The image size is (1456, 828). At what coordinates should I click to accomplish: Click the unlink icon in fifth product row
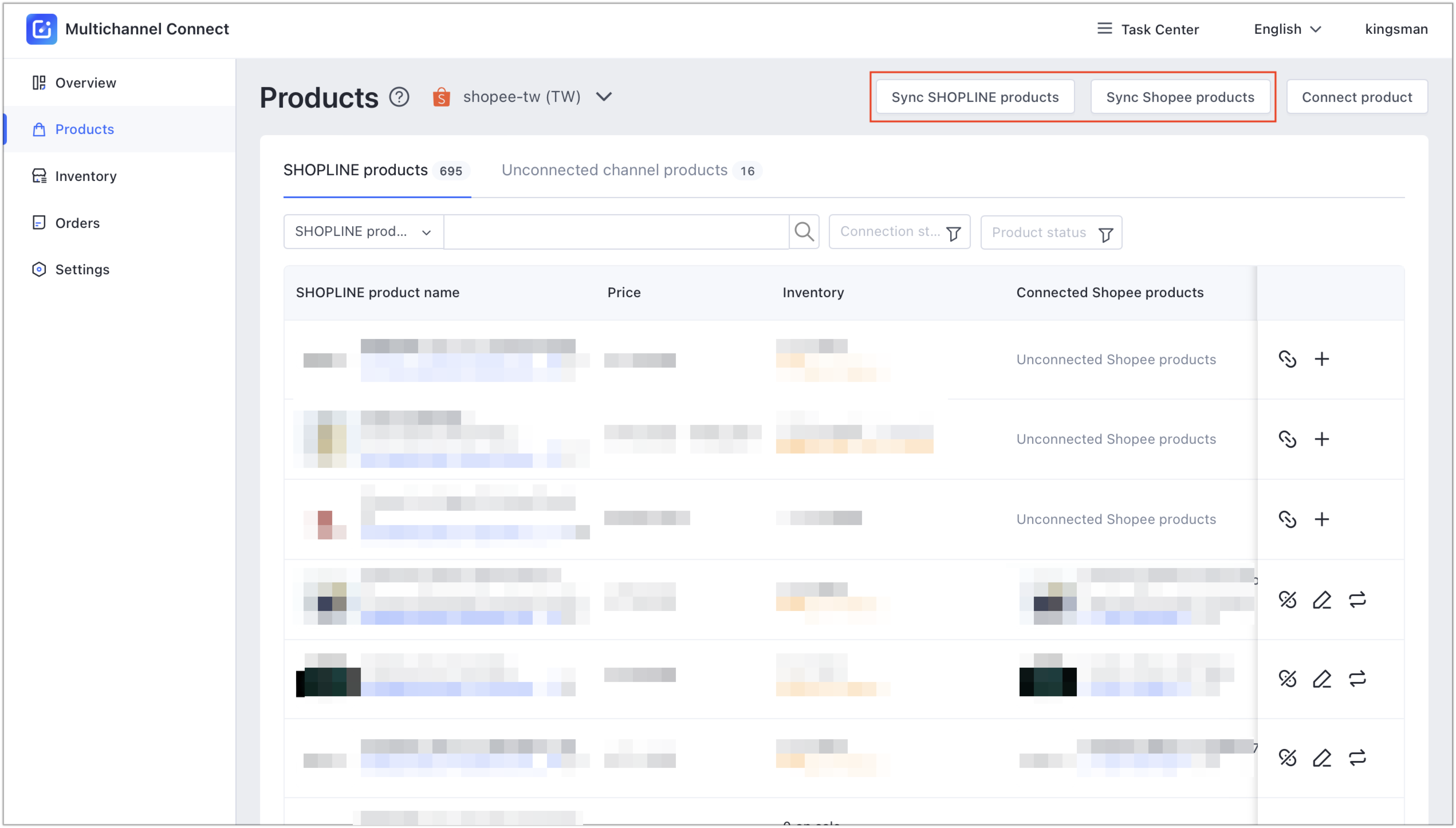point(1287,679)
